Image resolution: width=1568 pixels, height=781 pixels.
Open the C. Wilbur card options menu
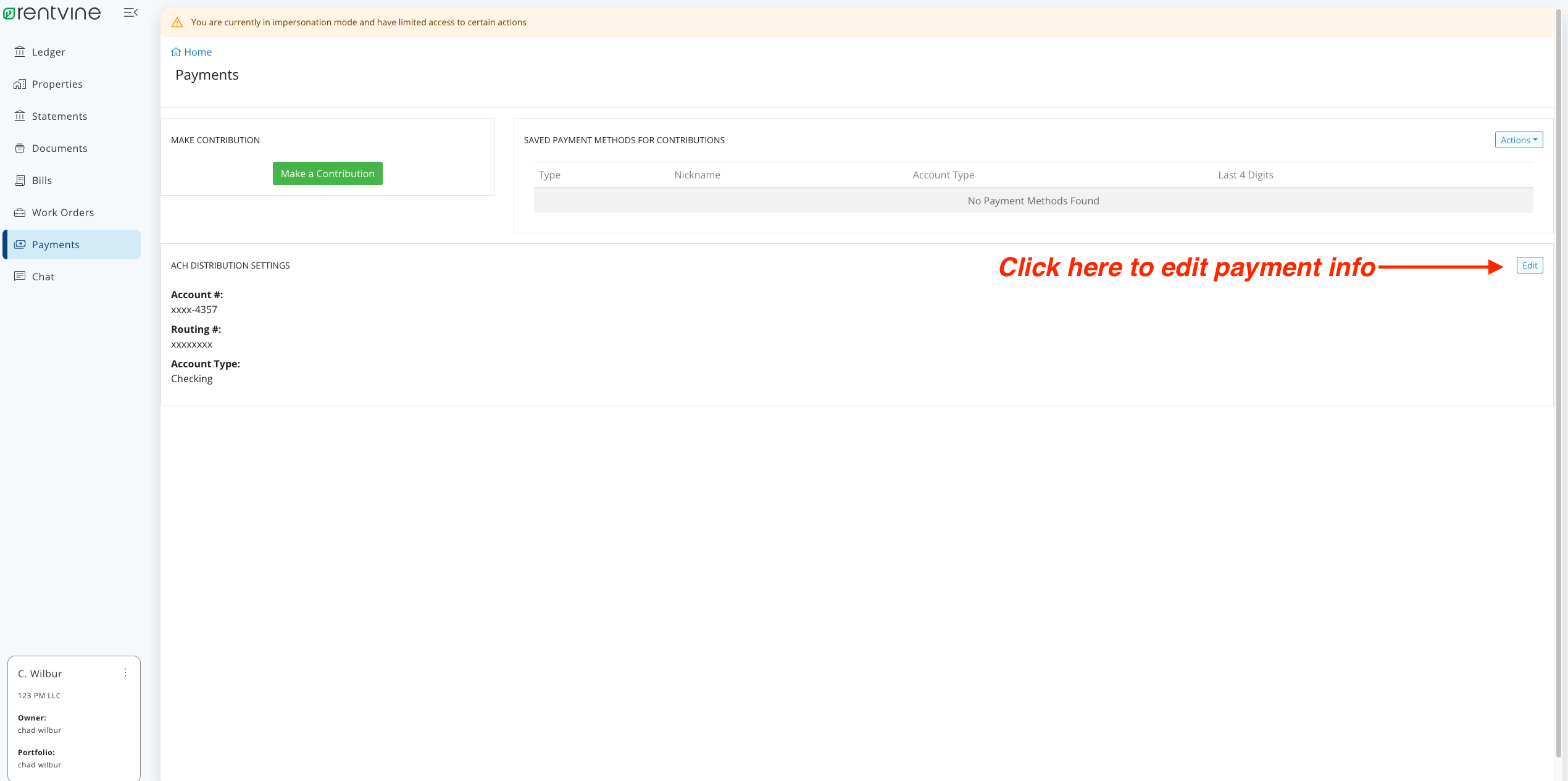pyautogui.click(x=125, y=672)
